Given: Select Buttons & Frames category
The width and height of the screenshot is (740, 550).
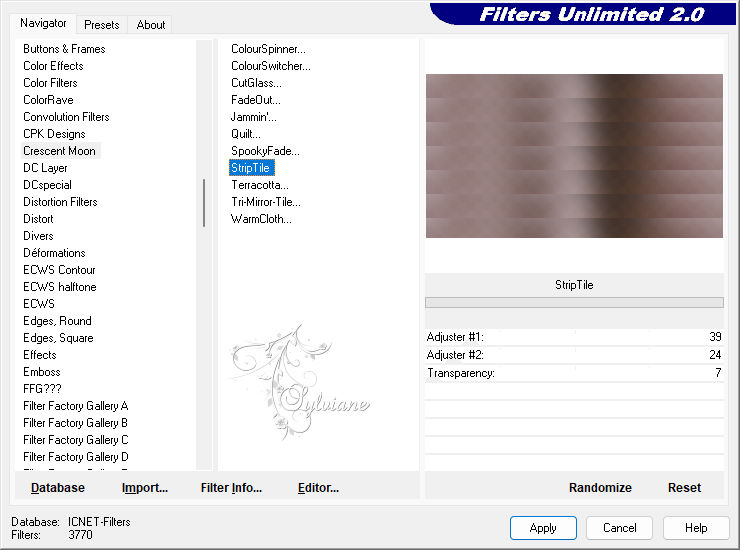Looking at the screenshot, I should [64, 49].
